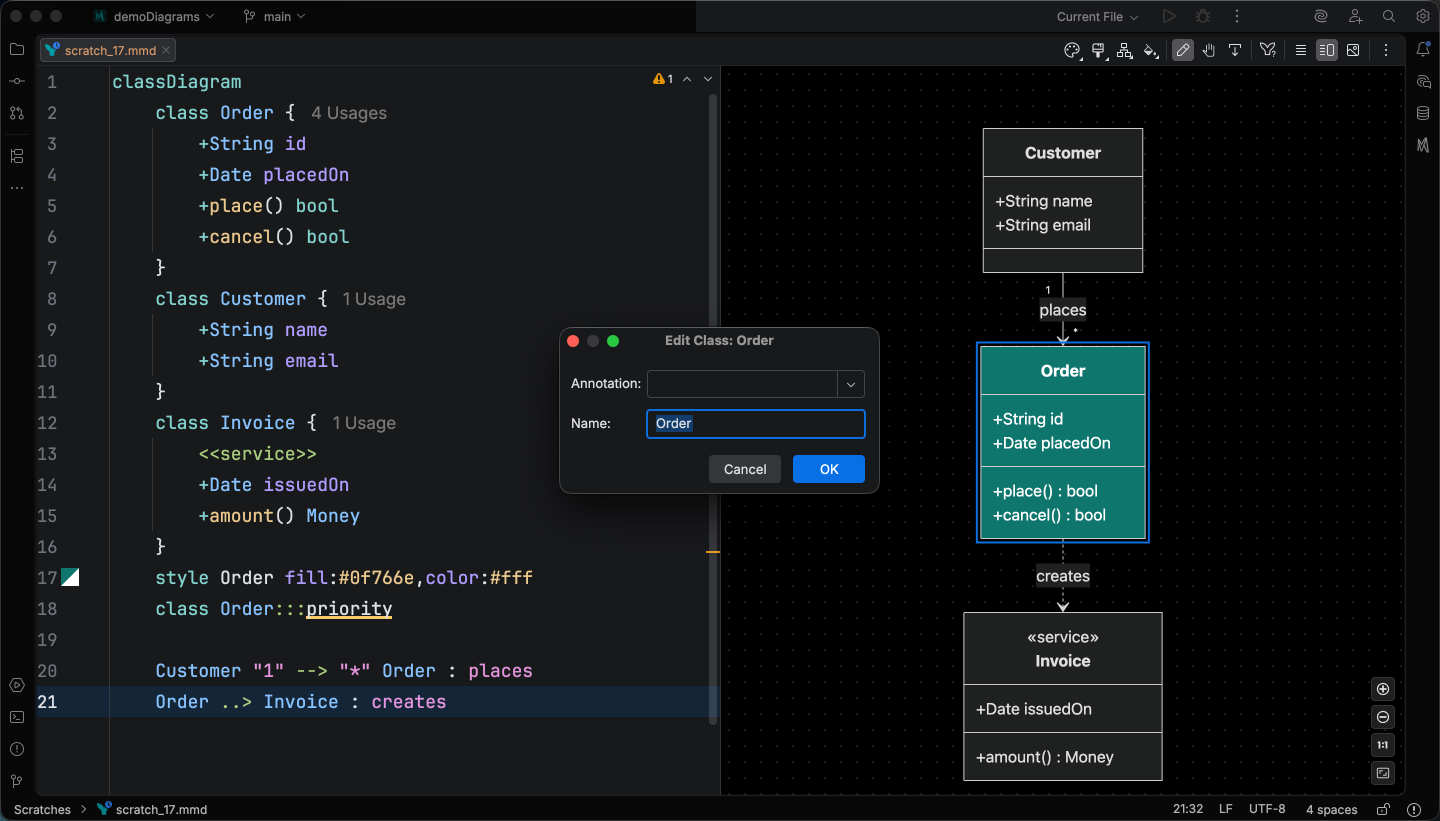Viewport: 1440px width, 821px height.
Task: Open Code With Me add user icon
Action: click(1355, 17)
